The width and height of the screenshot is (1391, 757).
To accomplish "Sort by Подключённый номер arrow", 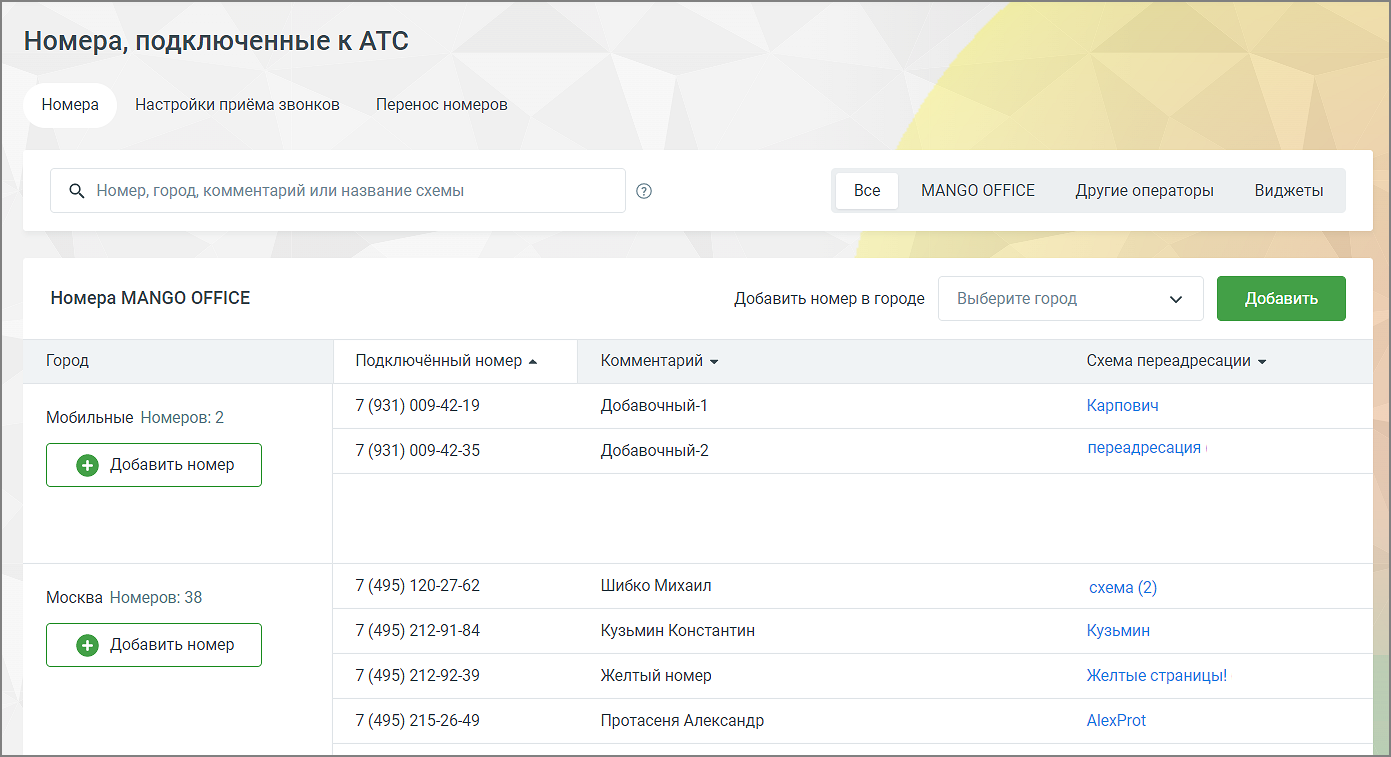I will 533,362.
